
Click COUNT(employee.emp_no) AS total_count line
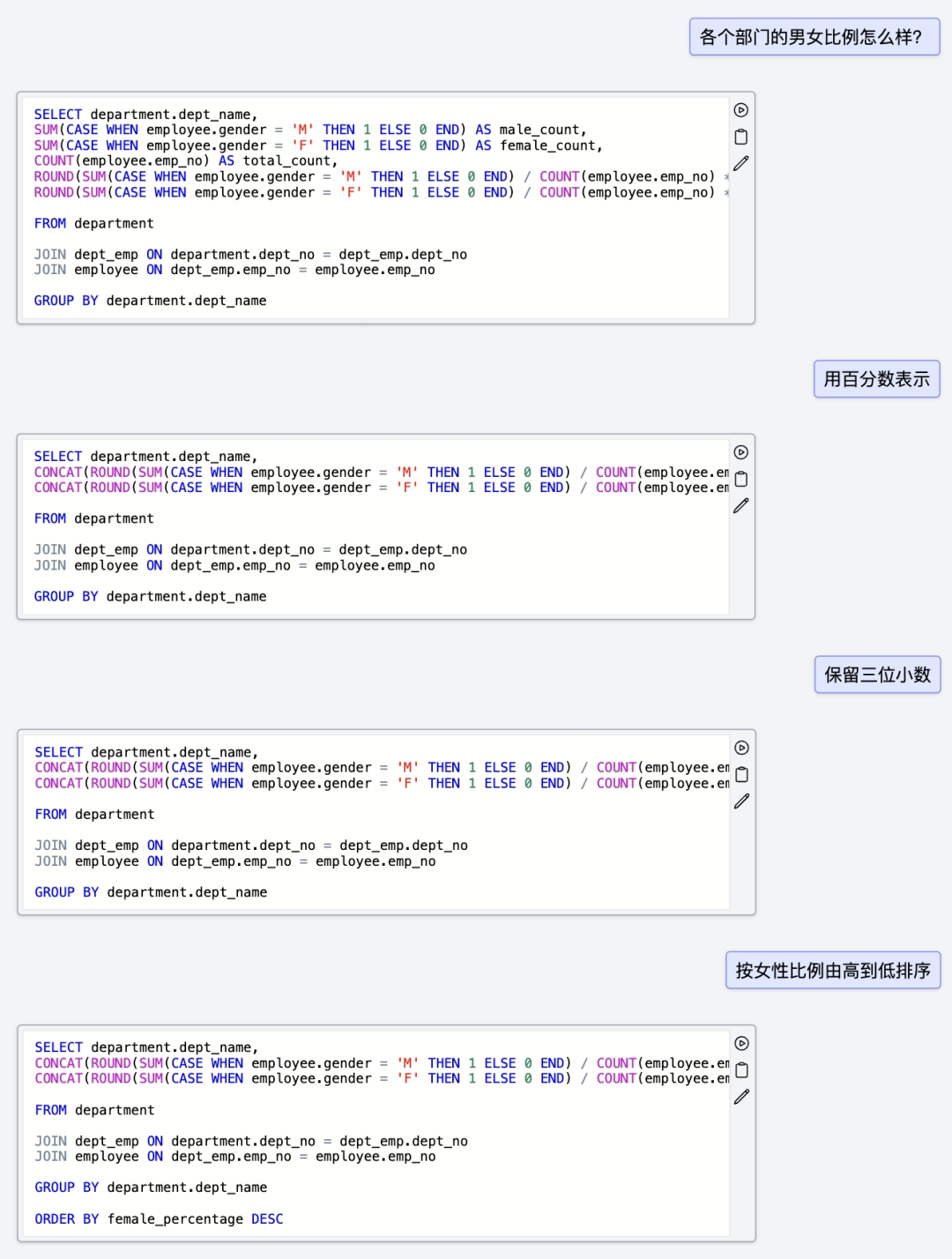click(x=186, y=160)
